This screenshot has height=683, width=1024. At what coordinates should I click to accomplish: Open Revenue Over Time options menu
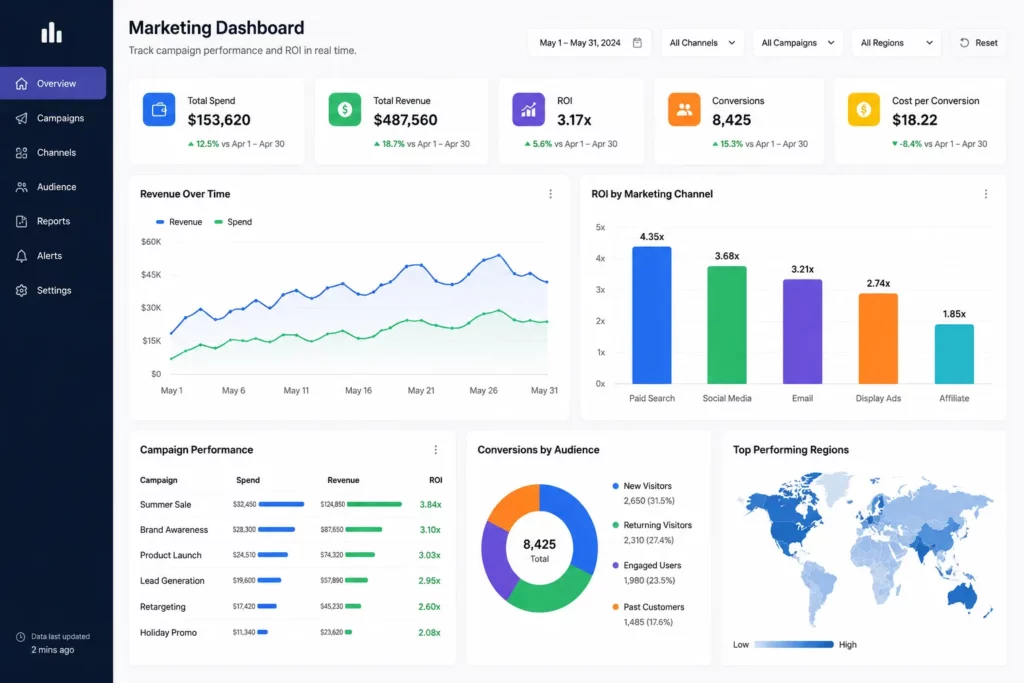(551, 194)
